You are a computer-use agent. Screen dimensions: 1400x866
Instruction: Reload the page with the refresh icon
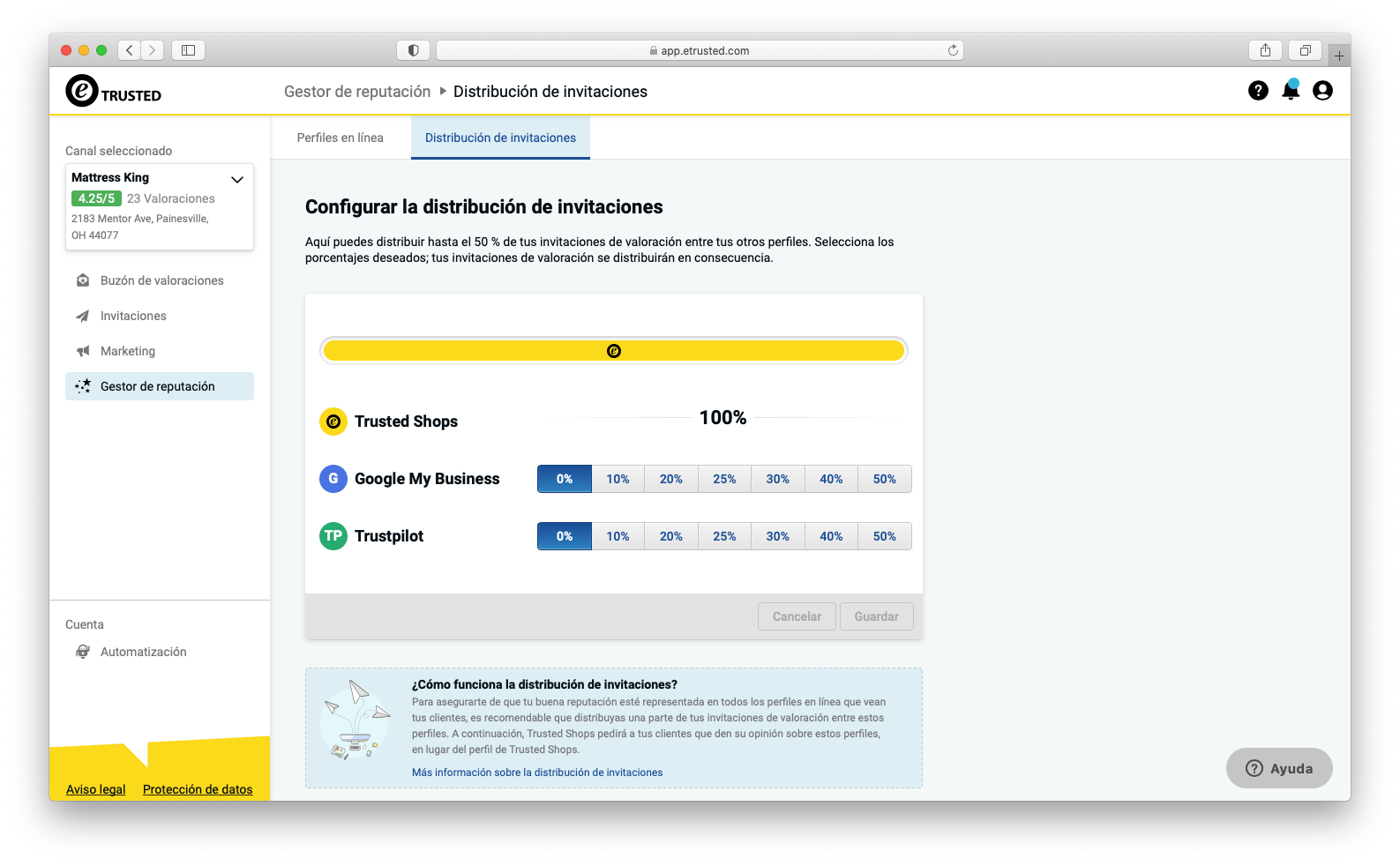coord(953,50)
